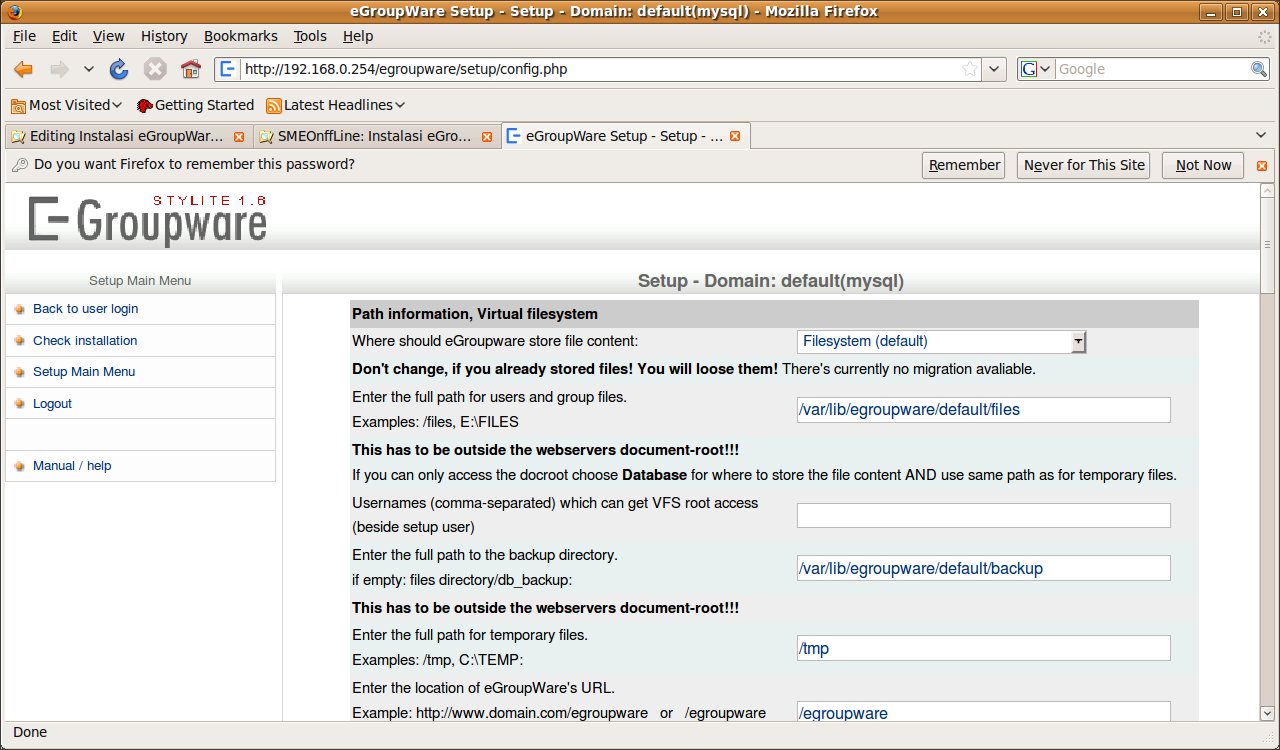The image size is (1280, 750).
Task: Go to Setup Main Menu link
Action: pos(84,372)
